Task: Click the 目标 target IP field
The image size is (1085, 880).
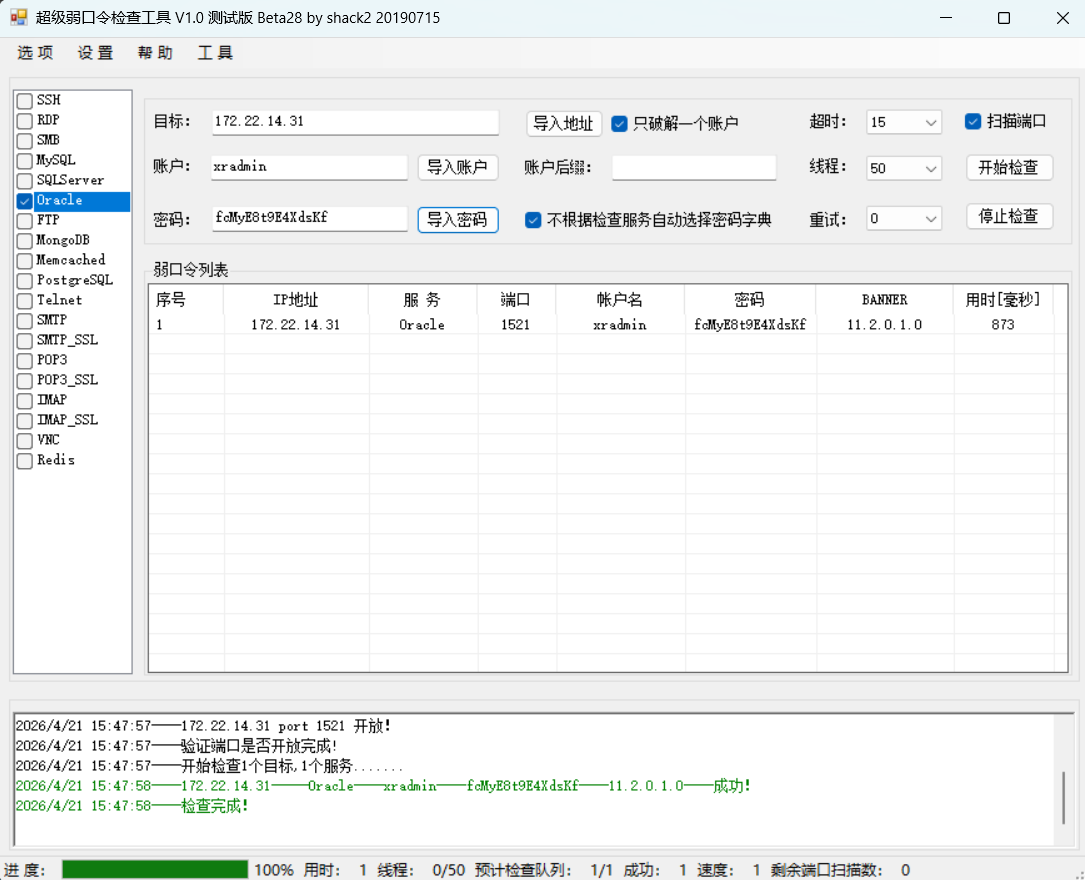Action: tap(355, 122)
